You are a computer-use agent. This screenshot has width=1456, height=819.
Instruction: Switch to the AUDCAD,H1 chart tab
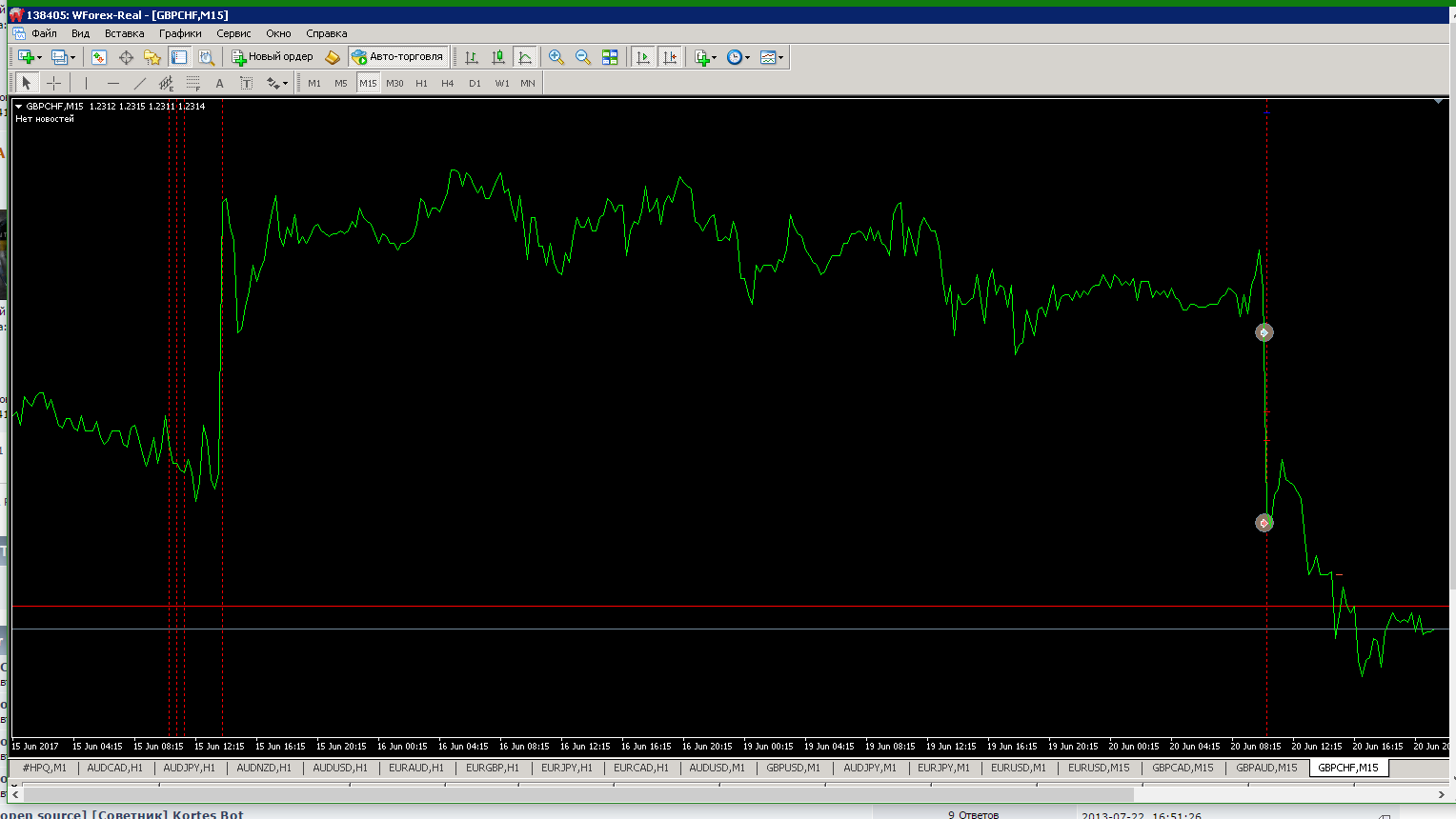[x=114, y=768]
